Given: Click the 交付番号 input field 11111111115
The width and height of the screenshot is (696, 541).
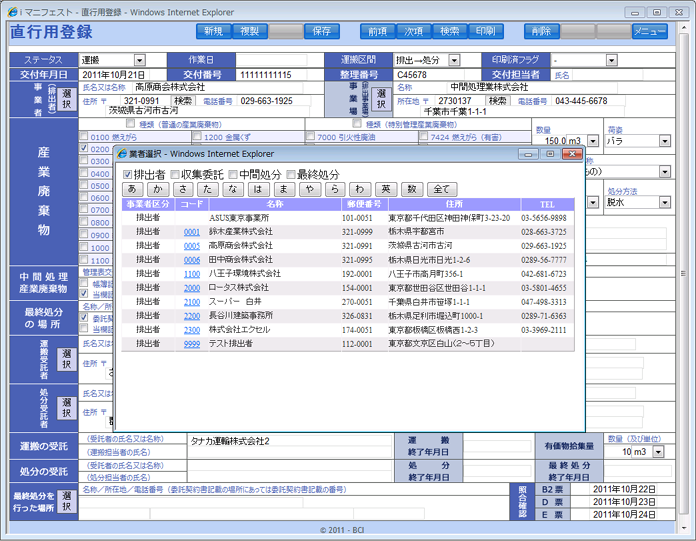Looking at the screenshot, I should point(272,75).
